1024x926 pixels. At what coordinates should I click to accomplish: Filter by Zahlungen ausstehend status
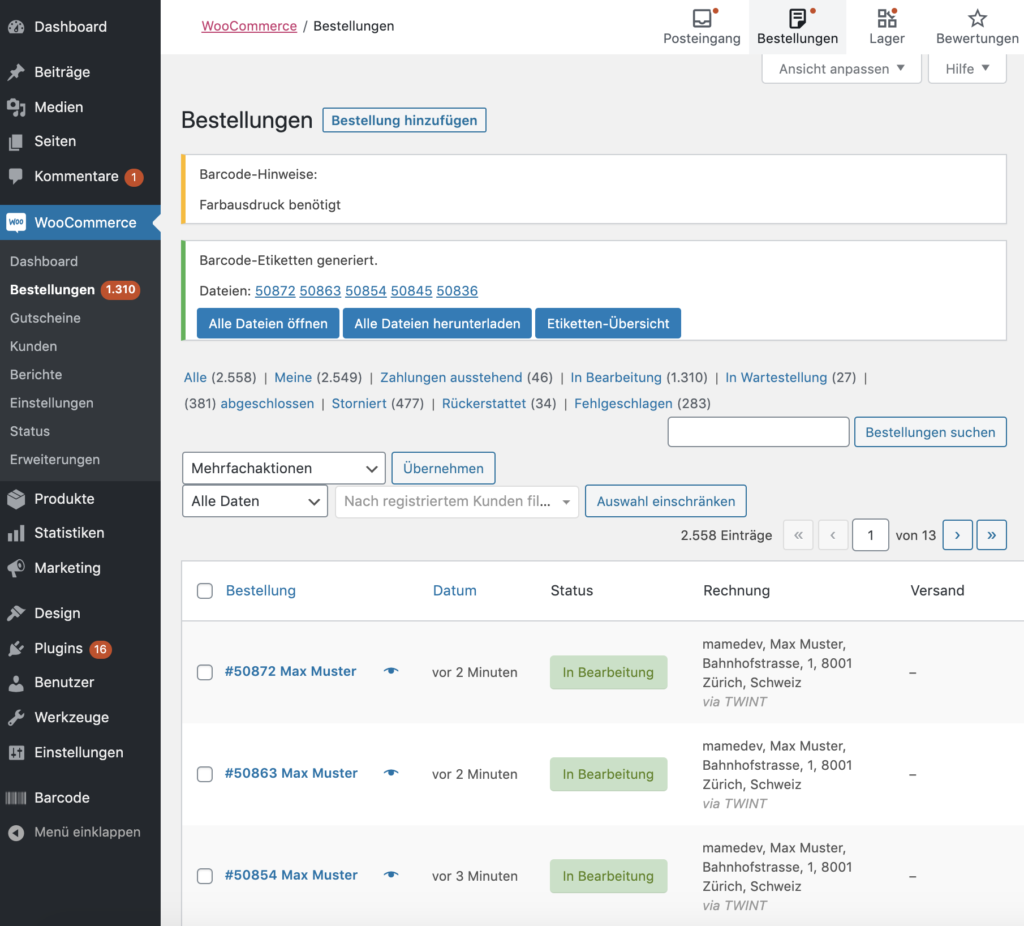pos(451,377)
